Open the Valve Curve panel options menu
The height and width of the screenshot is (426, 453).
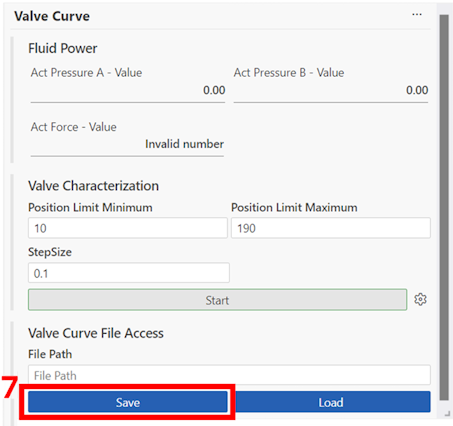(x=417, y=15)
